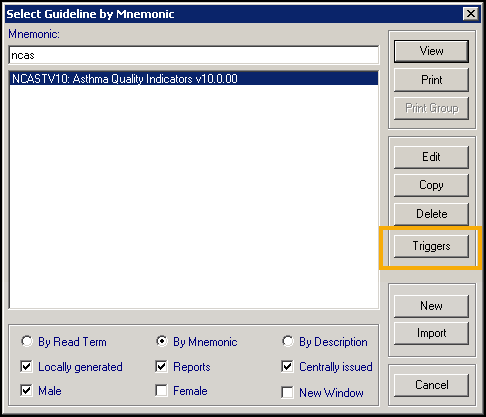This screenshot has height=417, width=486.
Task: Click the View button
Action: pos(431,51)
